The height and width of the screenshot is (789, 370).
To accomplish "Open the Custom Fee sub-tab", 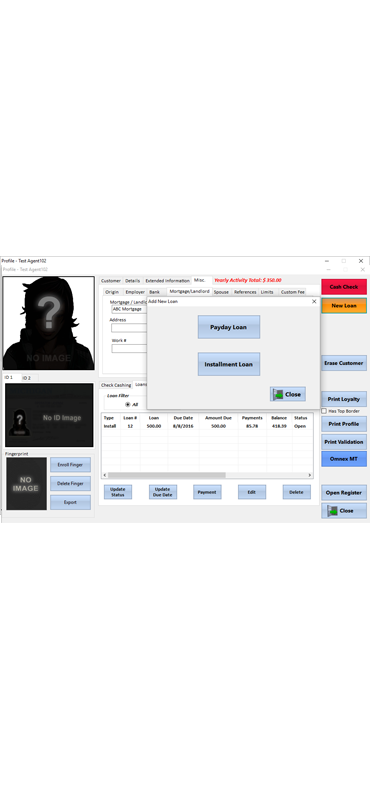I will tap(292, 292).
